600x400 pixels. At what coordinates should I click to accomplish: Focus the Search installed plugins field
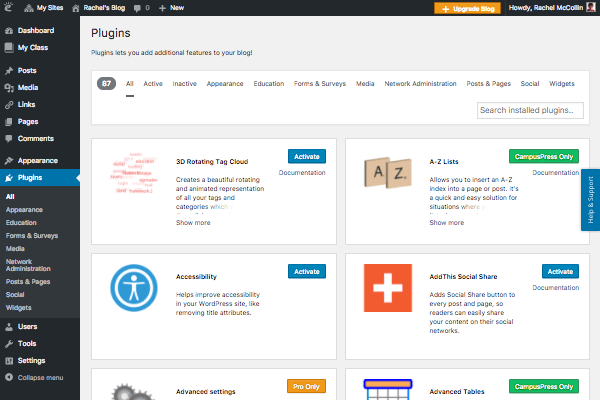530,110
